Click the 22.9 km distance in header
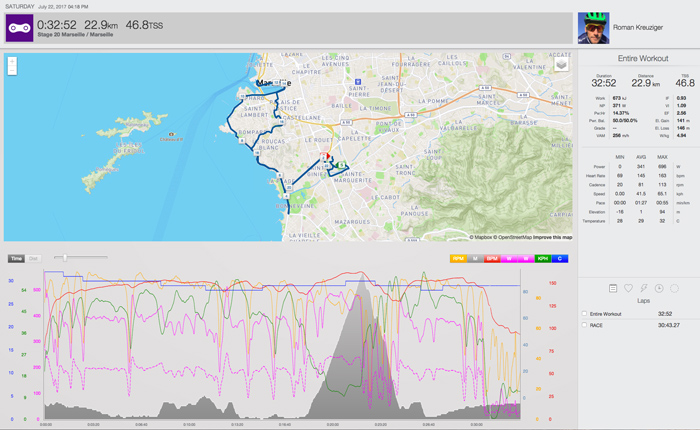700x430 pixels. click(x=101, y=25)
